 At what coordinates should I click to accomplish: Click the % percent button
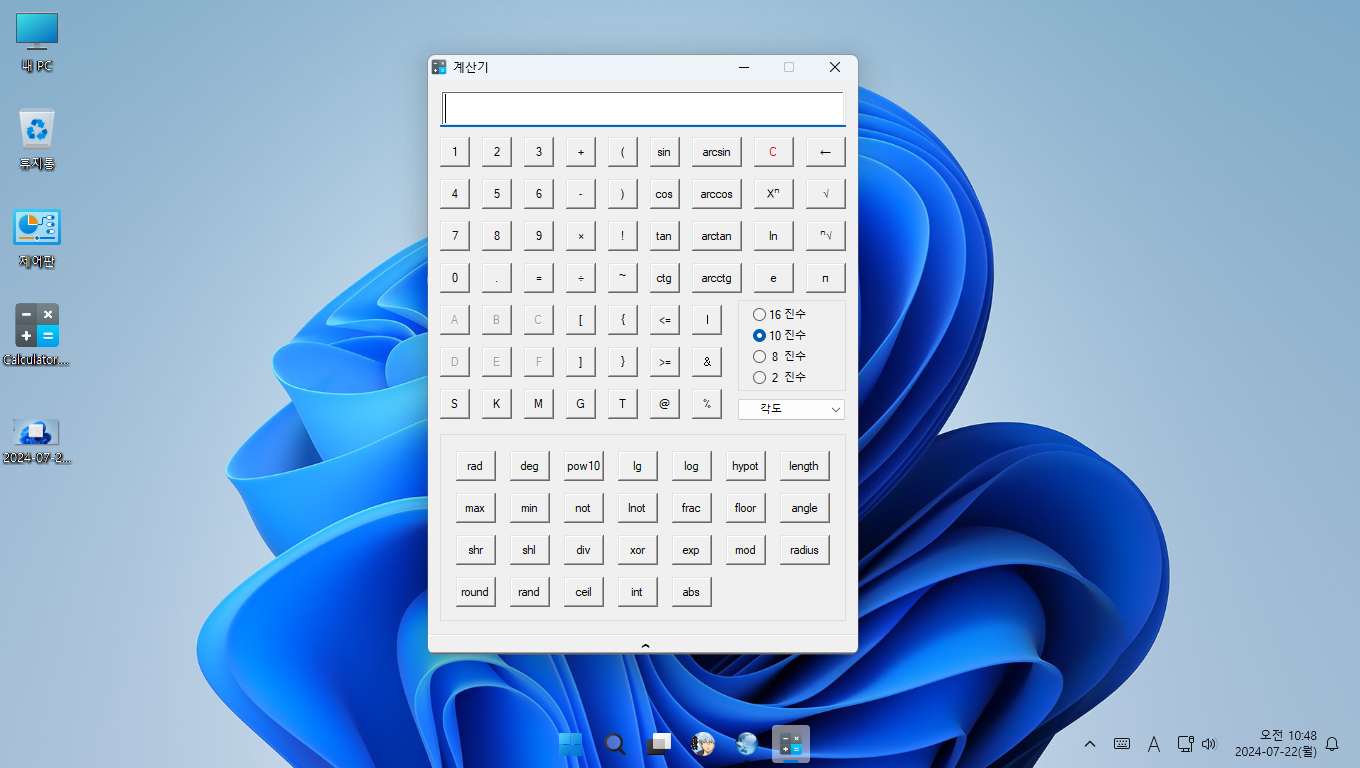coord(706,404)
